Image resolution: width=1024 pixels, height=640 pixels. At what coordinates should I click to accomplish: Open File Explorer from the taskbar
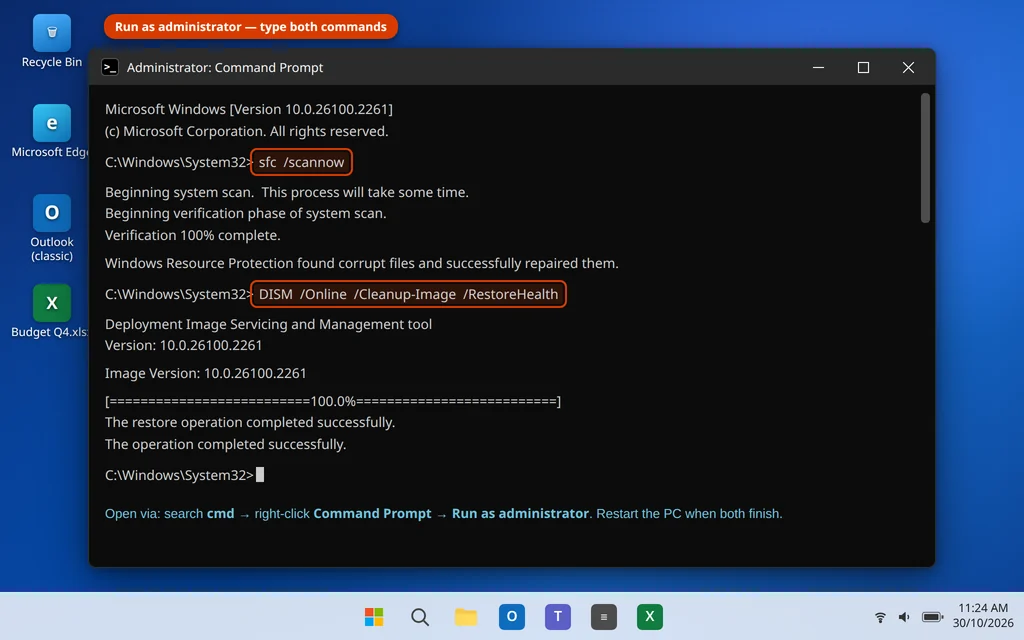point(466,616)
